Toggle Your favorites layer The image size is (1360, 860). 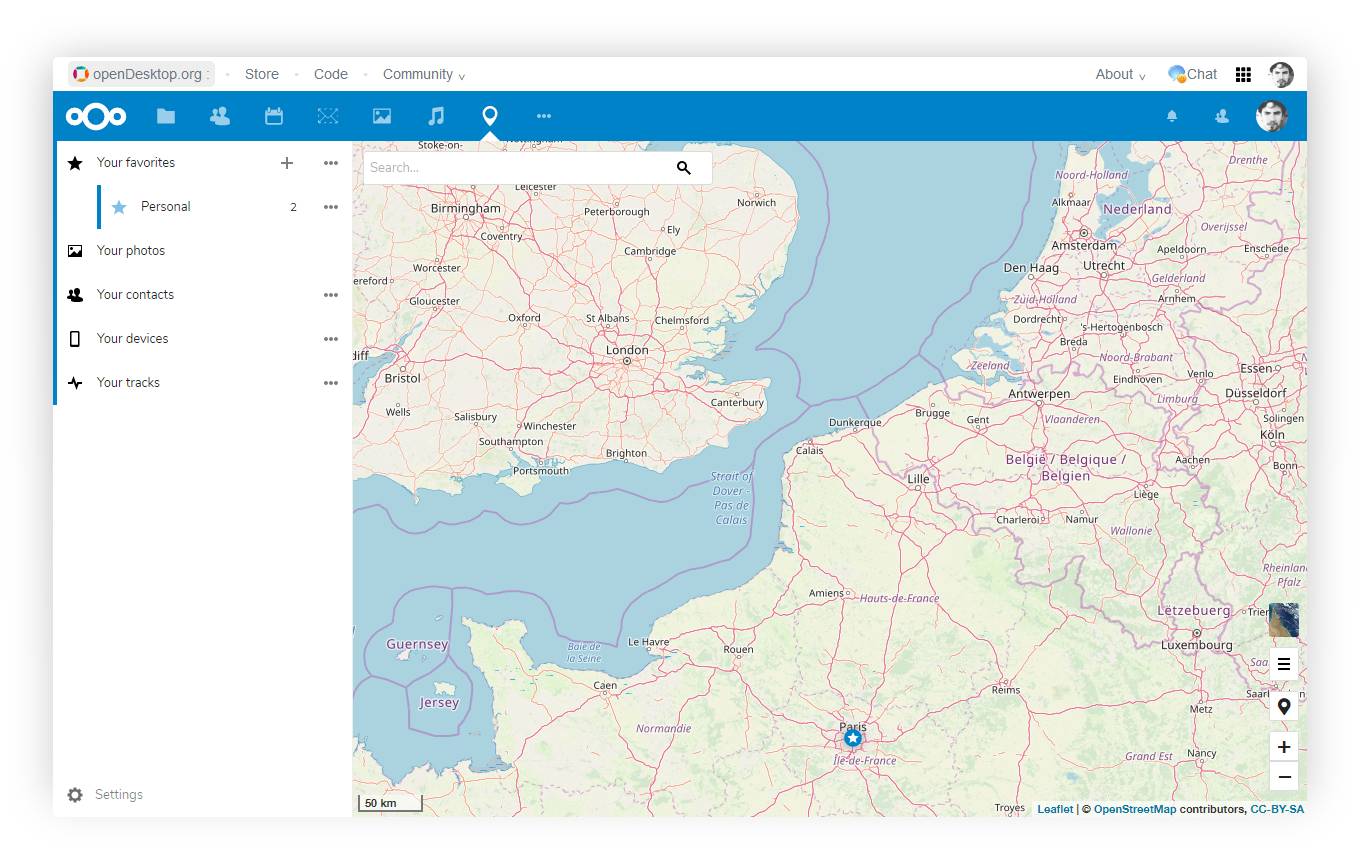click(136, 163)
